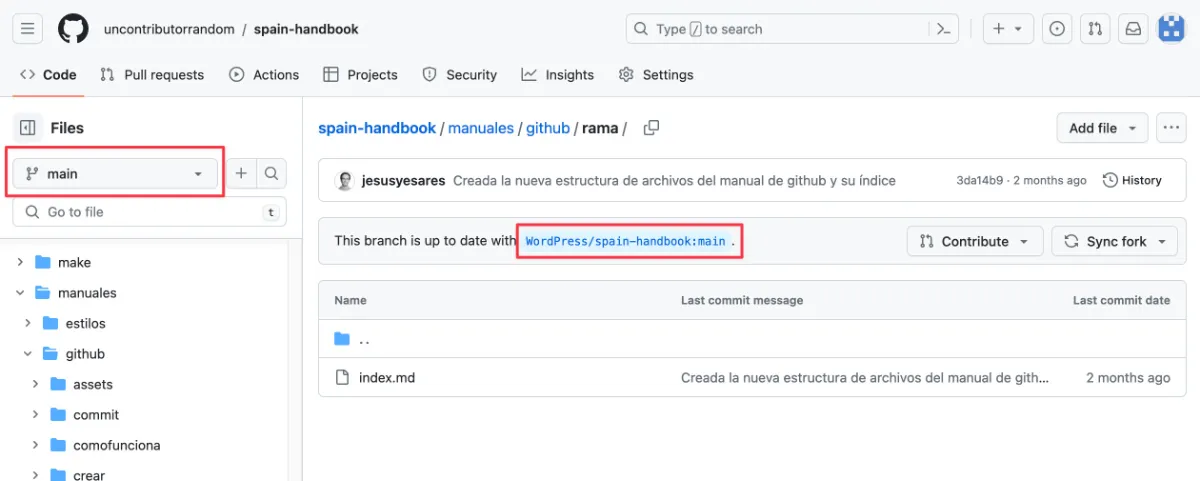Click the comofunciona folder icon

pyautogui.click(x=58, y=445)
